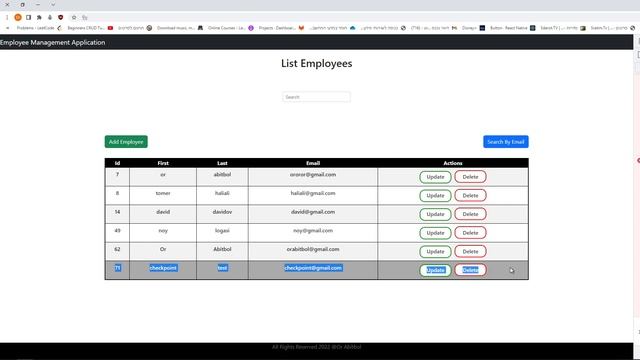
Task: Click the Actions column header
Action: click(453, 163)
